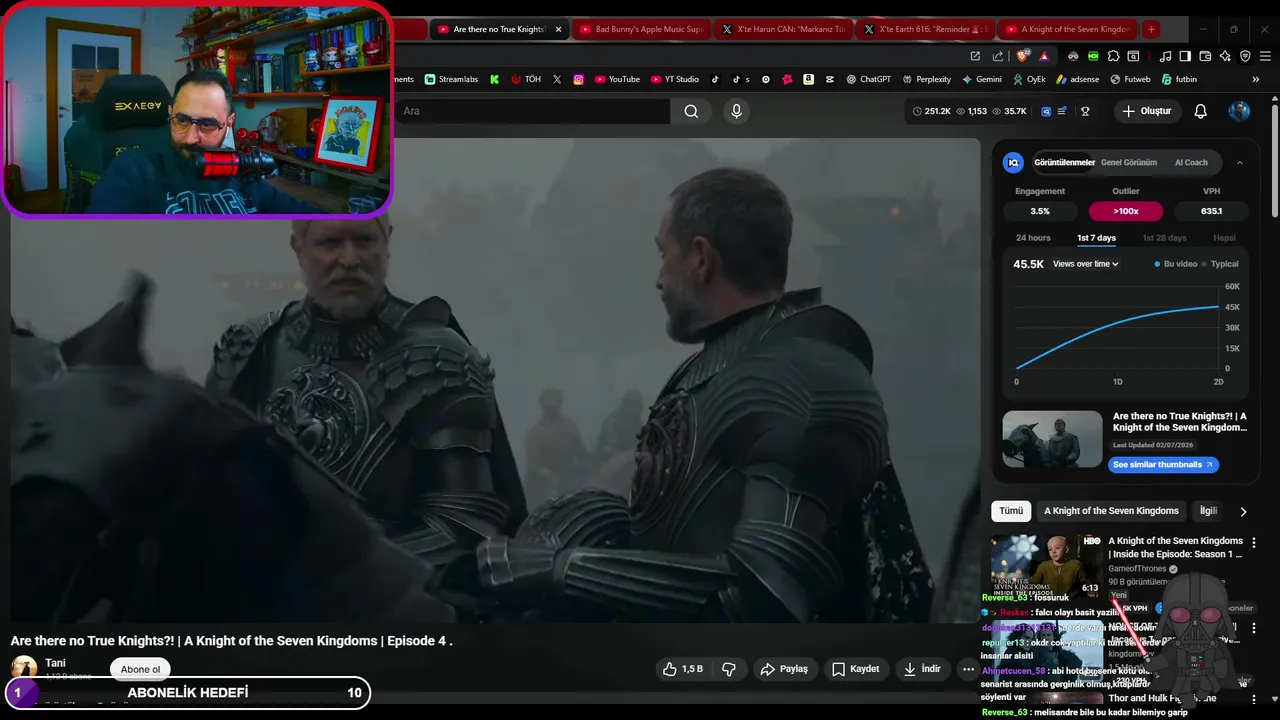Open Tani channel name link

click(55, 662)
